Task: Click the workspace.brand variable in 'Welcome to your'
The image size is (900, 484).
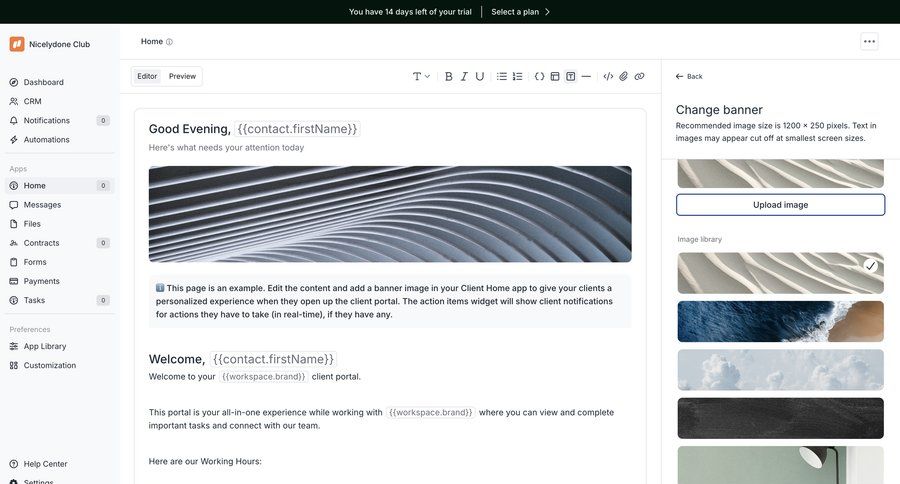Action: point(263,377)
